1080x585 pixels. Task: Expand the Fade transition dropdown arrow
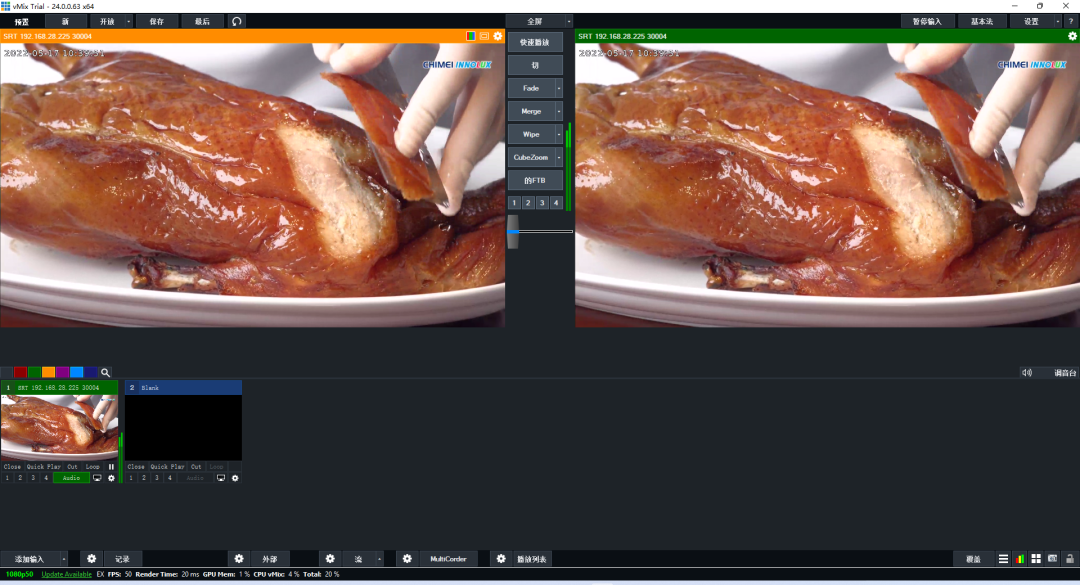point(559,88)
